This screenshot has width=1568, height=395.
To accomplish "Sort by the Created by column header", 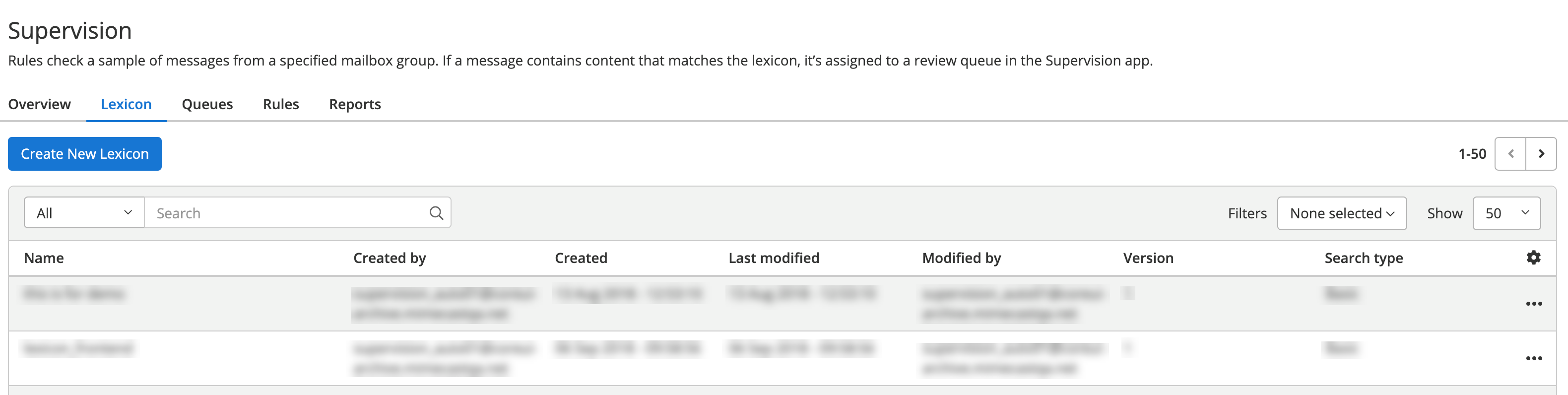I will (390, 258).
